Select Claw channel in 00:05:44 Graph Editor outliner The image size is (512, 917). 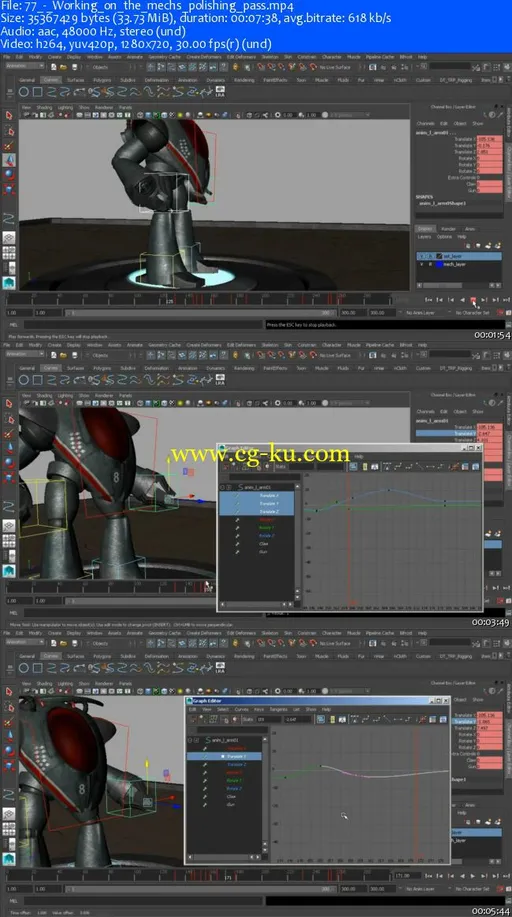click(231, 796)
